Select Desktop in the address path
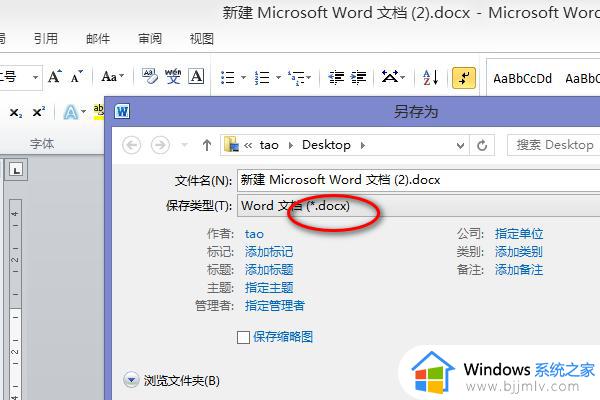This screenshot has height=400, width=600. coord(326,145)
